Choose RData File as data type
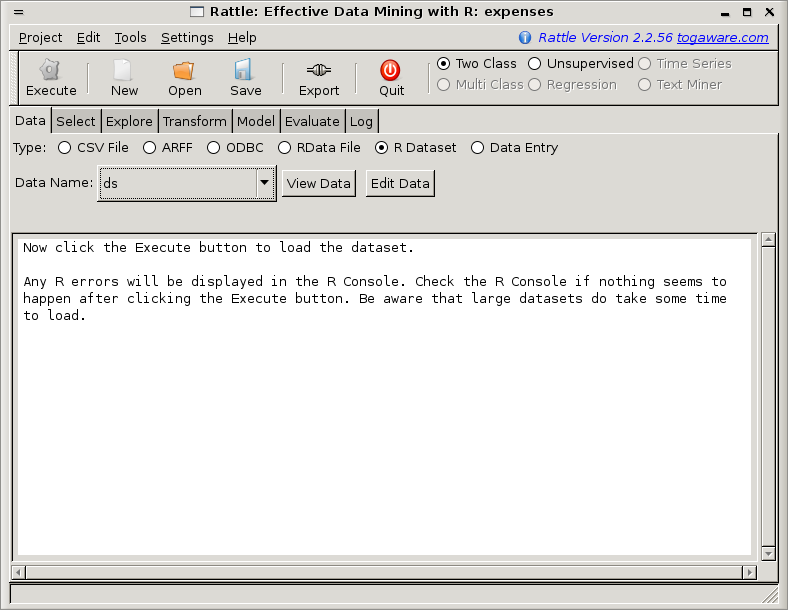788x610 pixels. [x=284, y=148]
